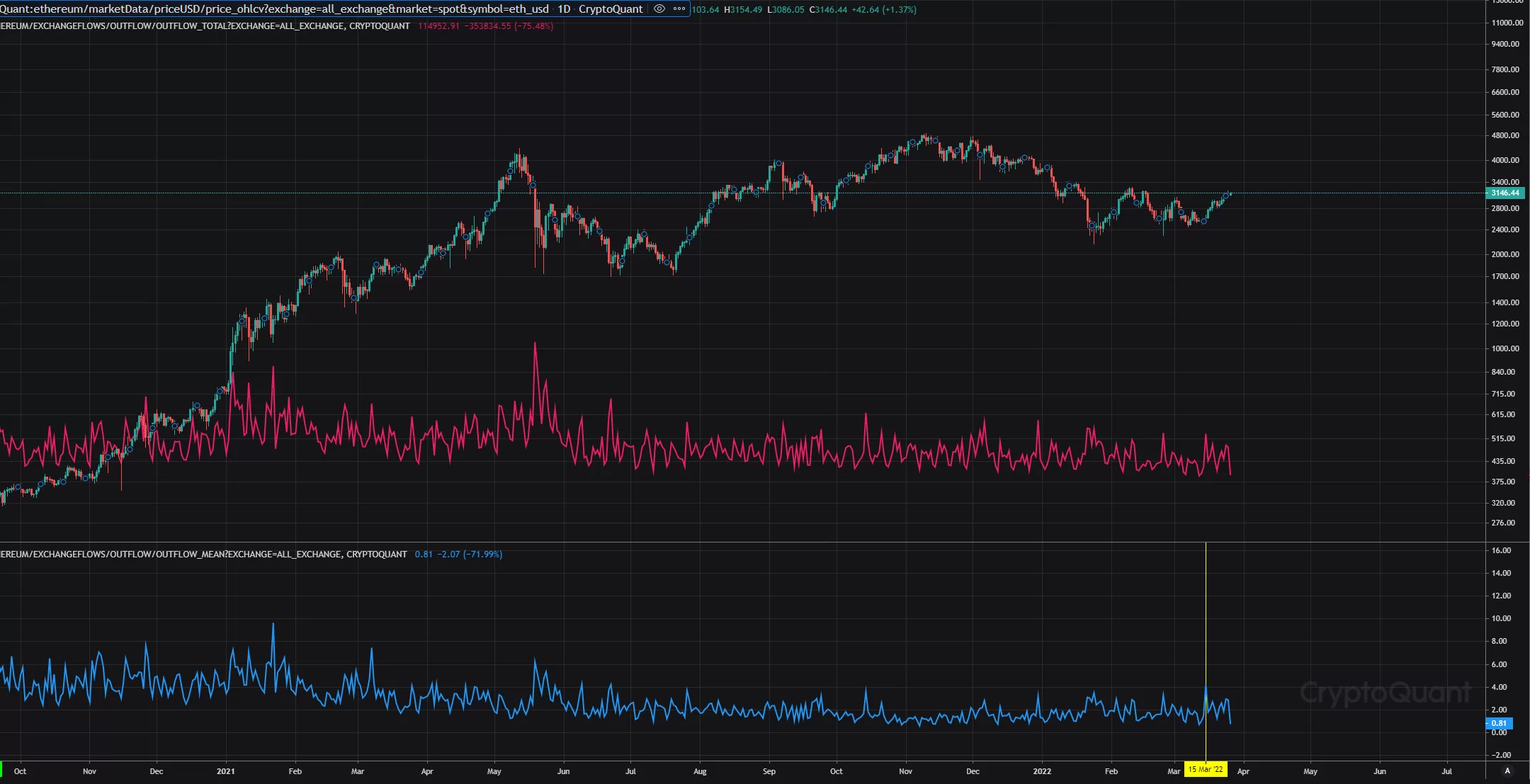The image size is (1530, 784).
Task: Toggle the eye icon on price legend
Action: click(659, 9)
